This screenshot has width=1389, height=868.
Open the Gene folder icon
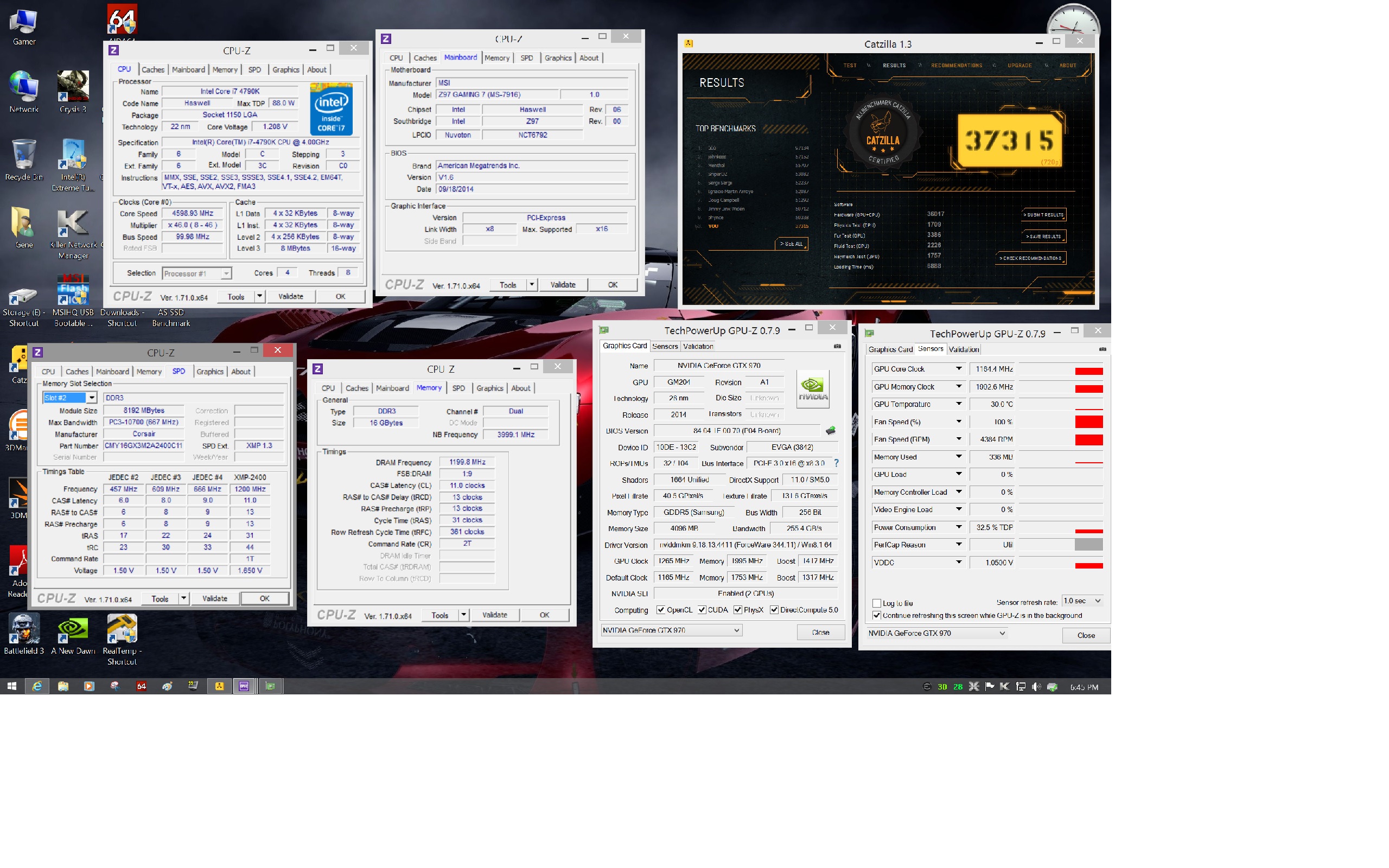pos(24,227)
